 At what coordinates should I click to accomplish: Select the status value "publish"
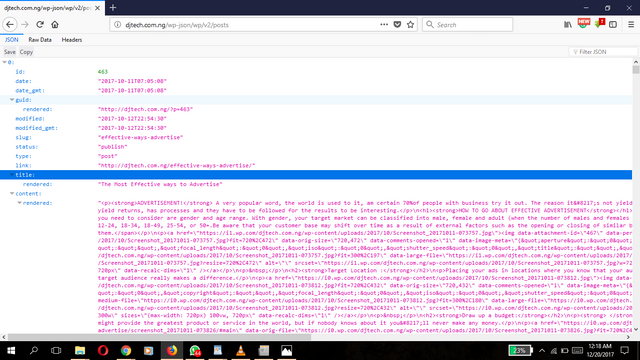click(113, 147)
